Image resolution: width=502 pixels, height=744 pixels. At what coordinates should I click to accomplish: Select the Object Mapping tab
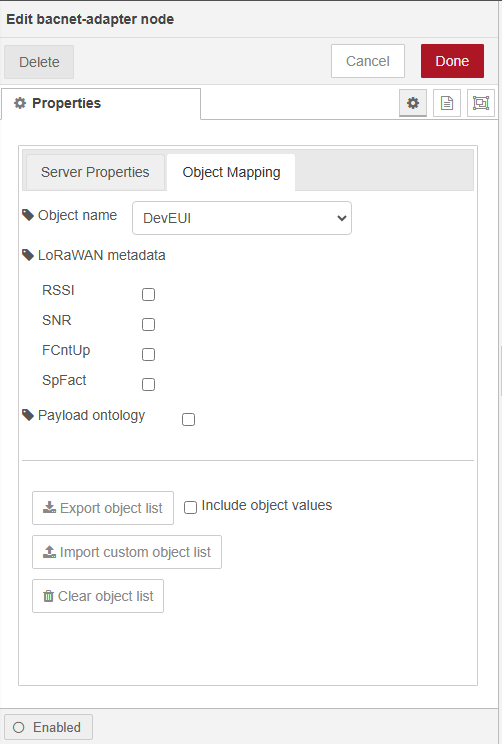point(231,172)
